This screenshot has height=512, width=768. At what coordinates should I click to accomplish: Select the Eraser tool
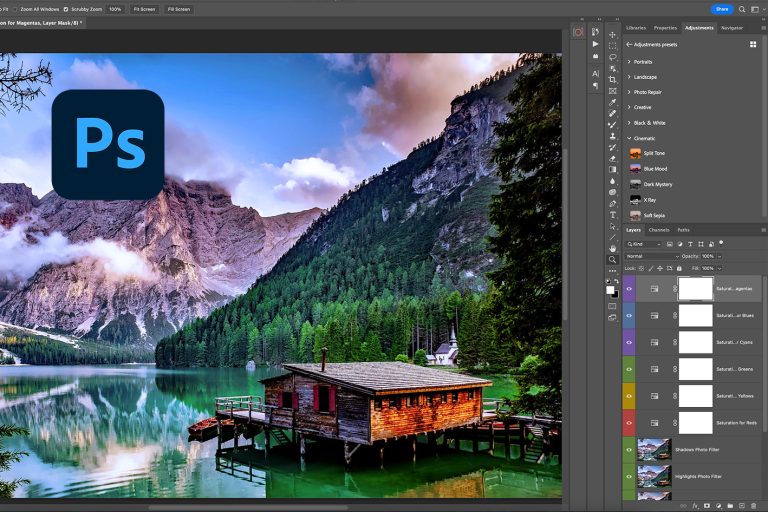click(612, 159)
